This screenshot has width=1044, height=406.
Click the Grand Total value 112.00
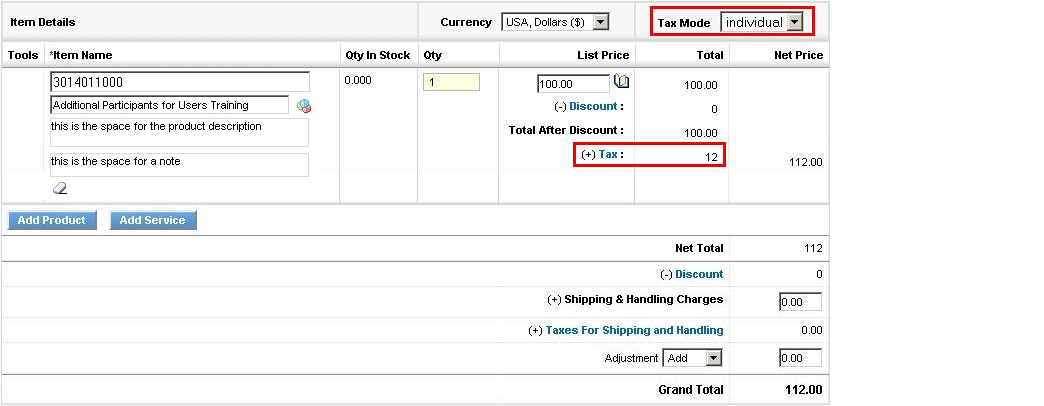(x=804, y=390)
